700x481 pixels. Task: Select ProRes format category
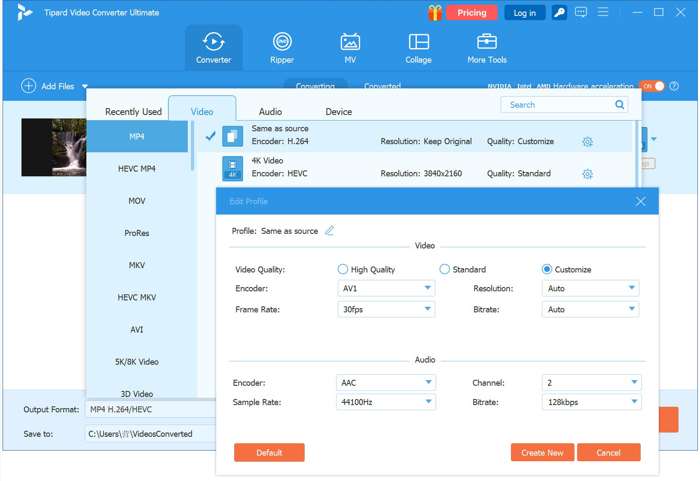click(x=137, y=233)
